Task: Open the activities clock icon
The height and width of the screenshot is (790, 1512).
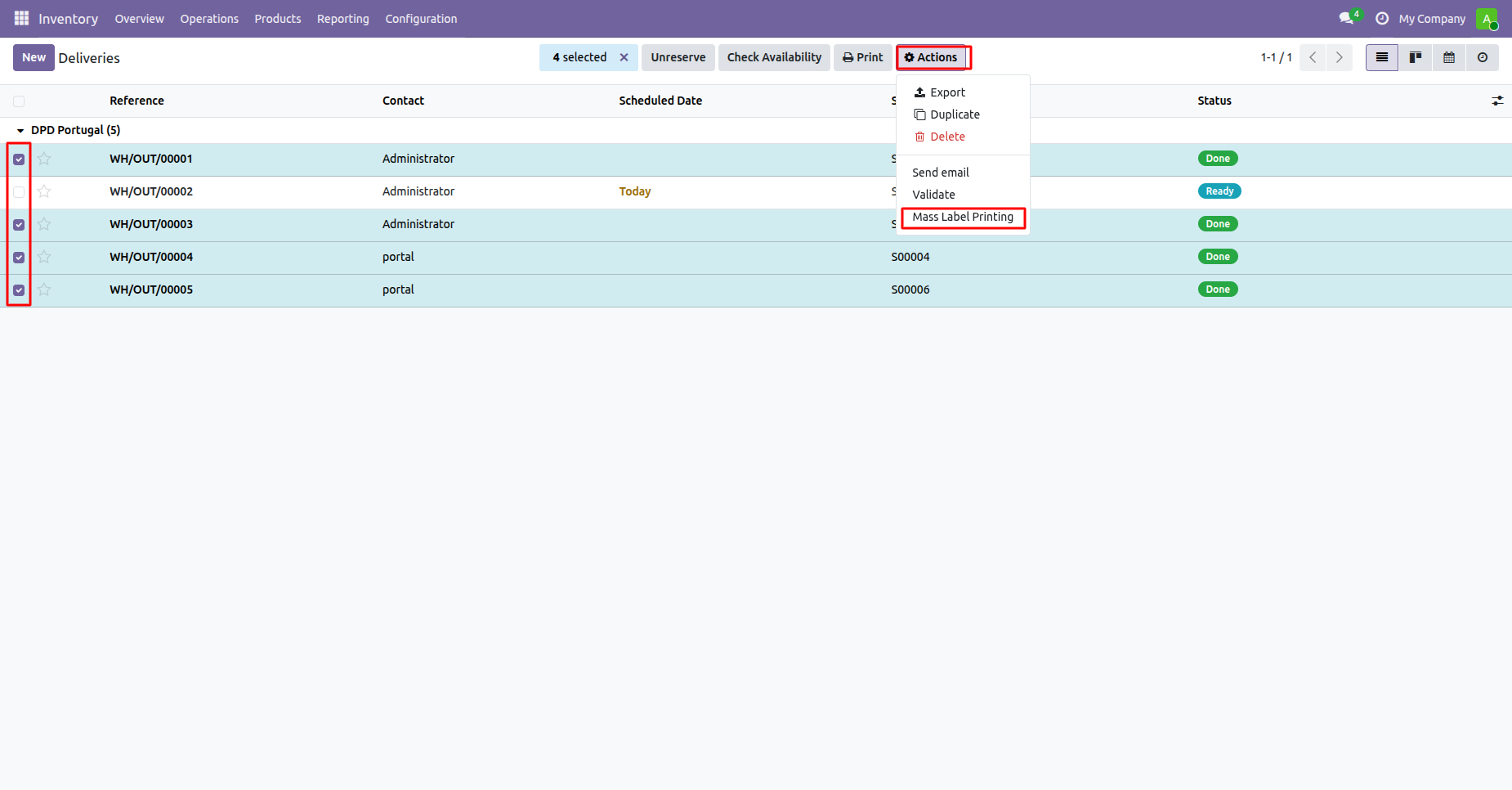Action: coord(1382,18)
